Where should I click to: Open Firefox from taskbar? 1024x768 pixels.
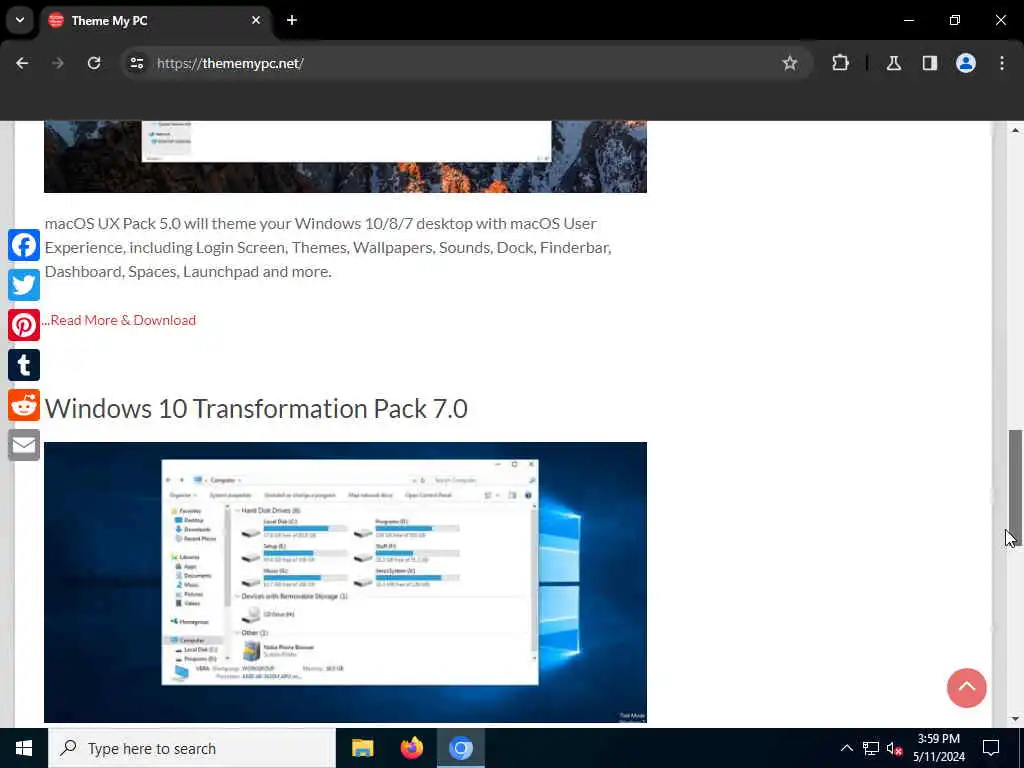click(x=411, y=748)
